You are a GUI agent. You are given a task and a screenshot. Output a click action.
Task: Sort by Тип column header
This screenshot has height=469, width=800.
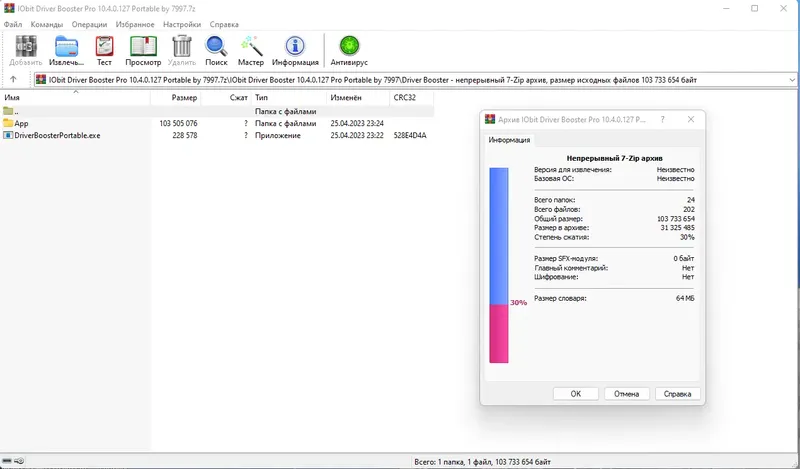288,97
